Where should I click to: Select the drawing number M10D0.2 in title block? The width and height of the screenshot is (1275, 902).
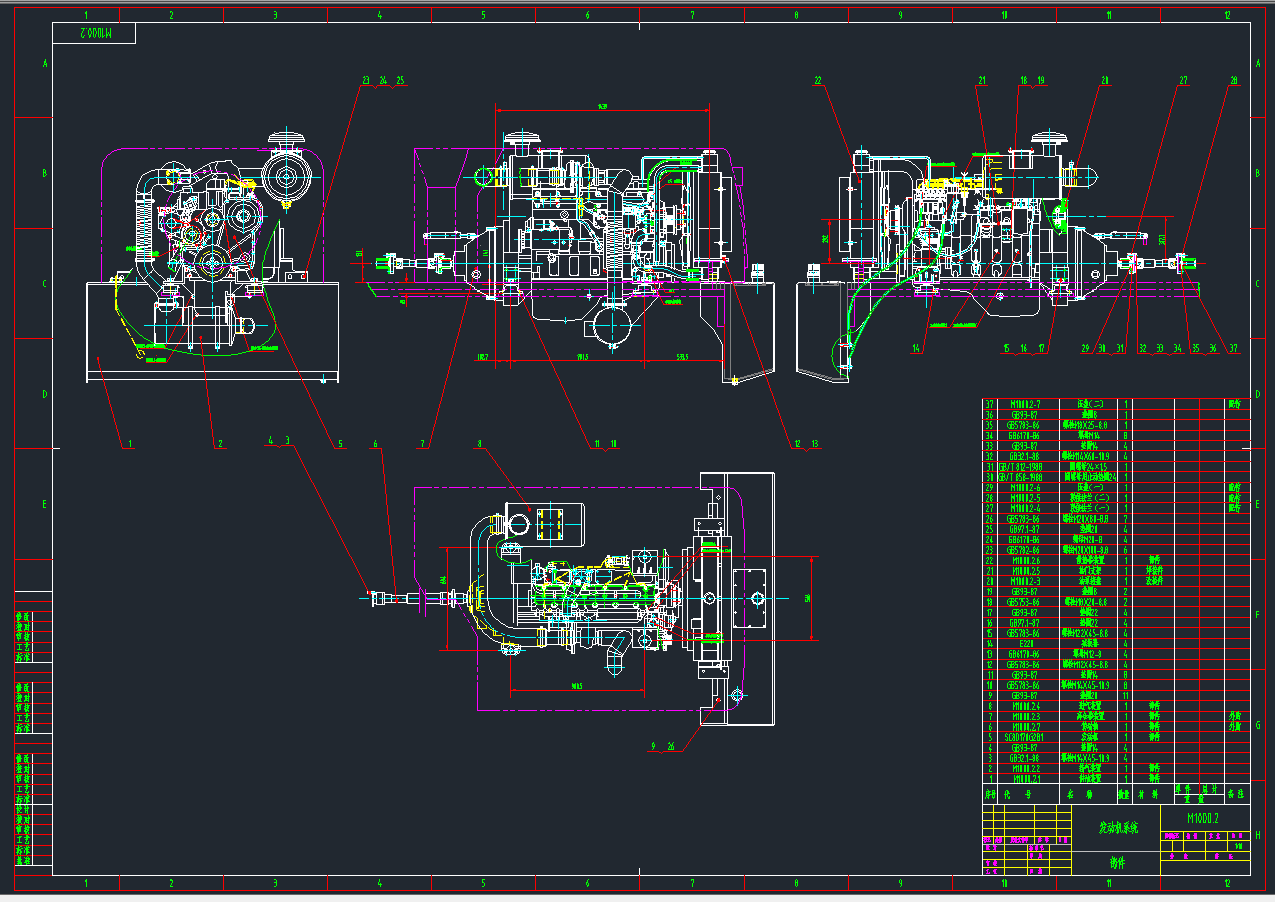pyautogui.click(x=1205, y=817)
